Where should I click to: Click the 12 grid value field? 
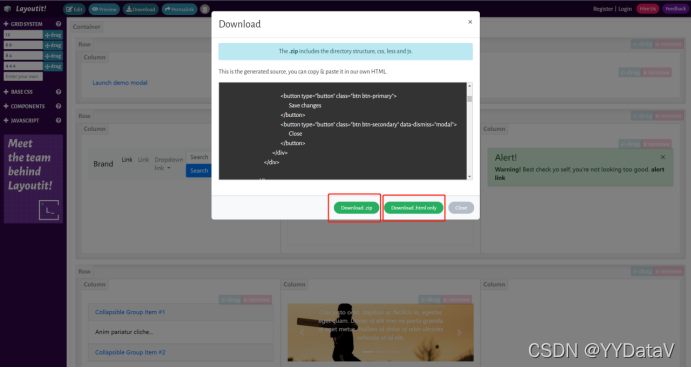point(23,35)
